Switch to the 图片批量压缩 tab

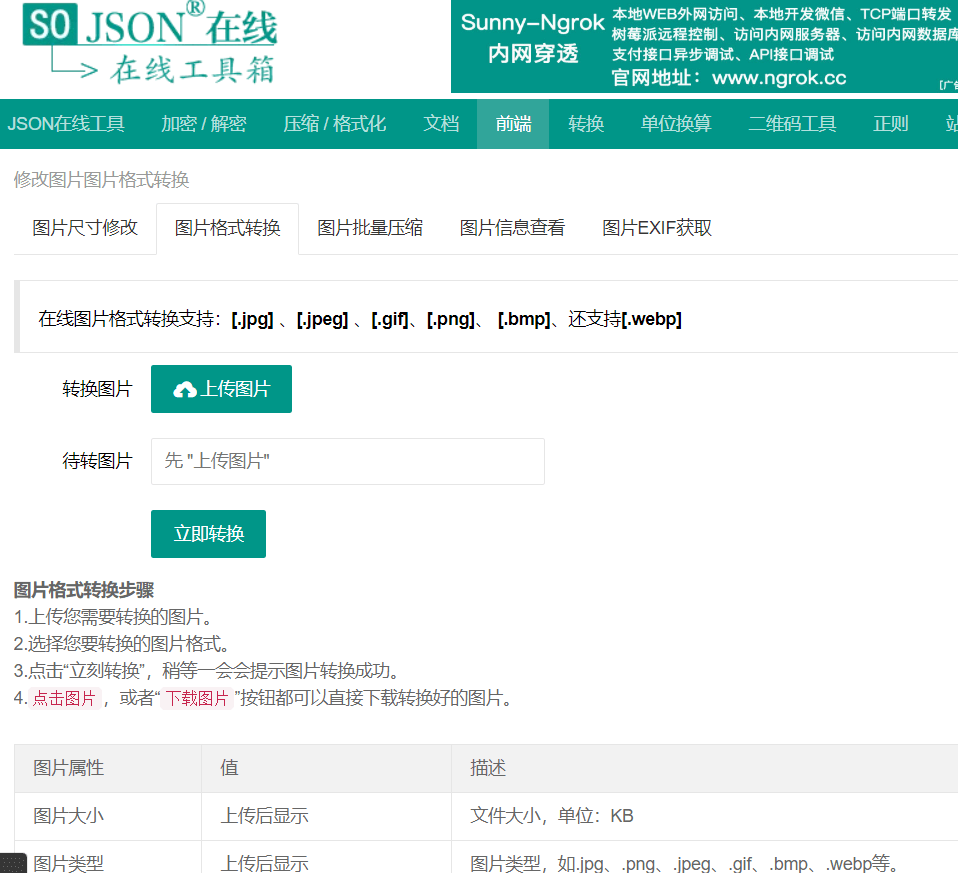coord(370,228)
